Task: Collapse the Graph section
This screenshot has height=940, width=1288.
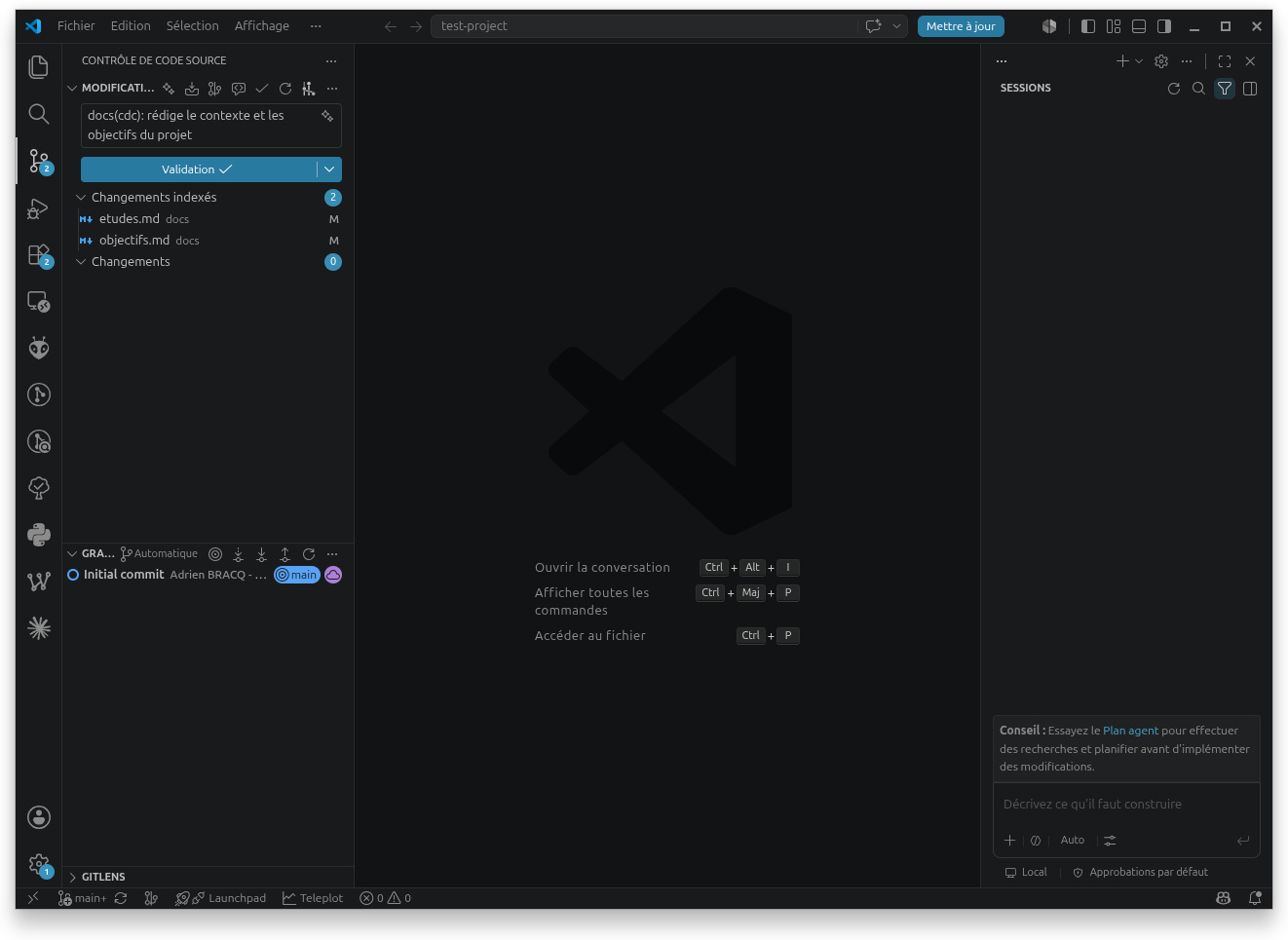Action: coord(72,554)
